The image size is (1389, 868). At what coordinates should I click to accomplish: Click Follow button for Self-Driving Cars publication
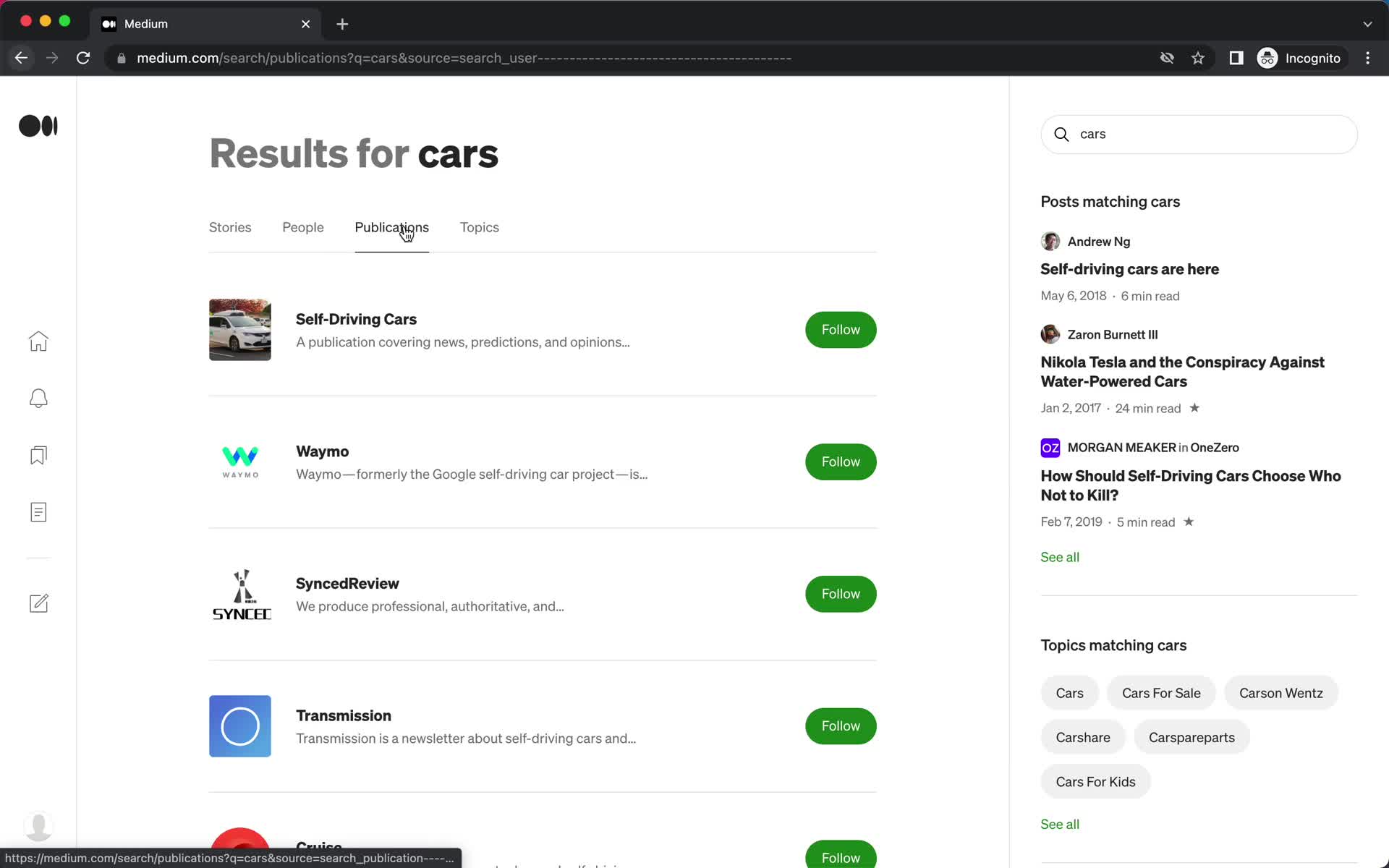pyautogui.click(x=840, y=329)
